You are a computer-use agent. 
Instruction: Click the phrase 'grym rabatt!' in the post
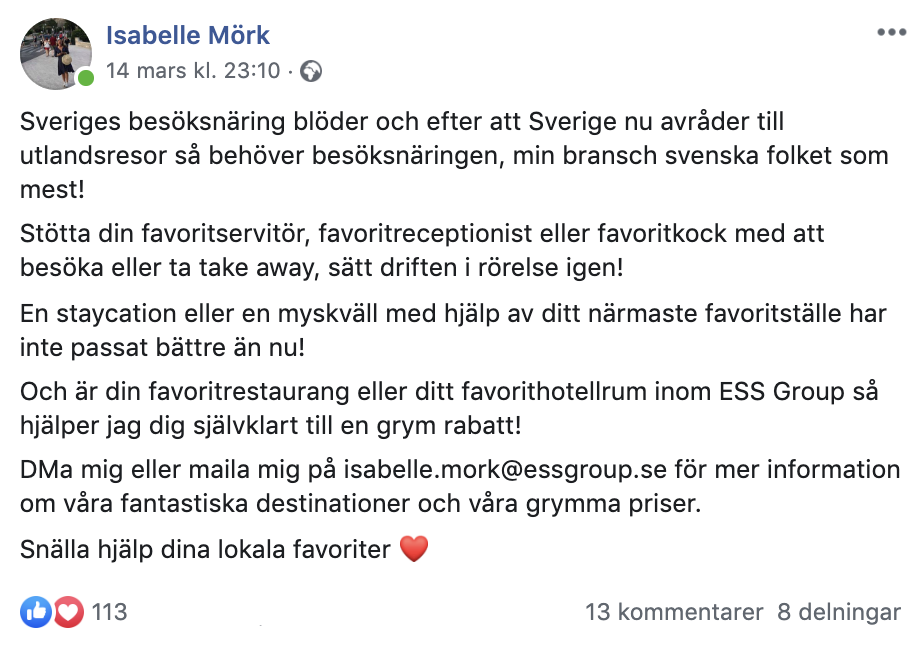pos(449,426)
